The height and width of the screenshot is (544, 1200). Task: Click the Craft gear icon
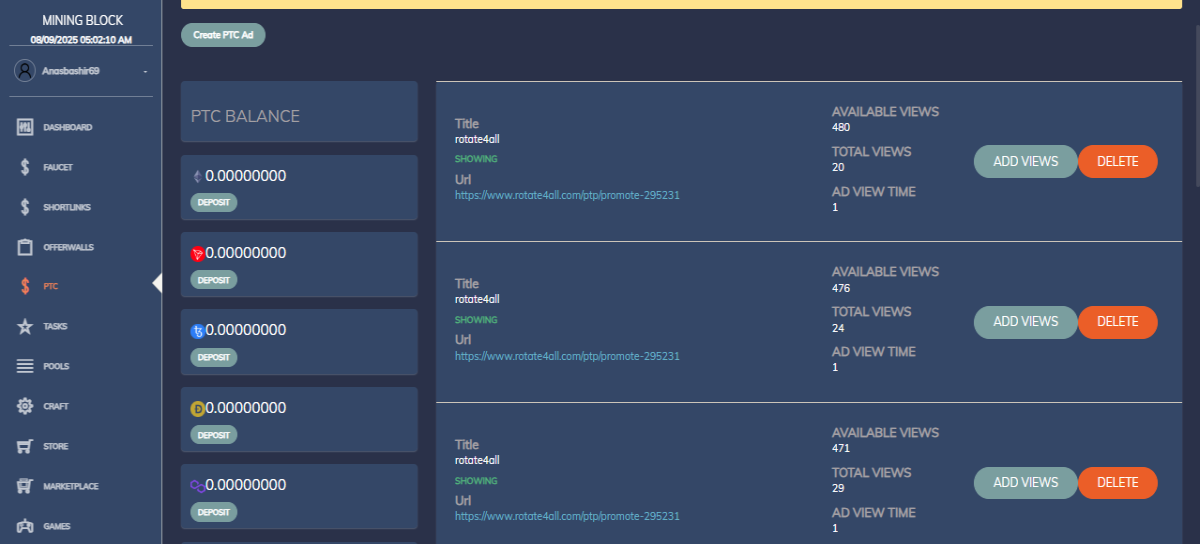25,406
